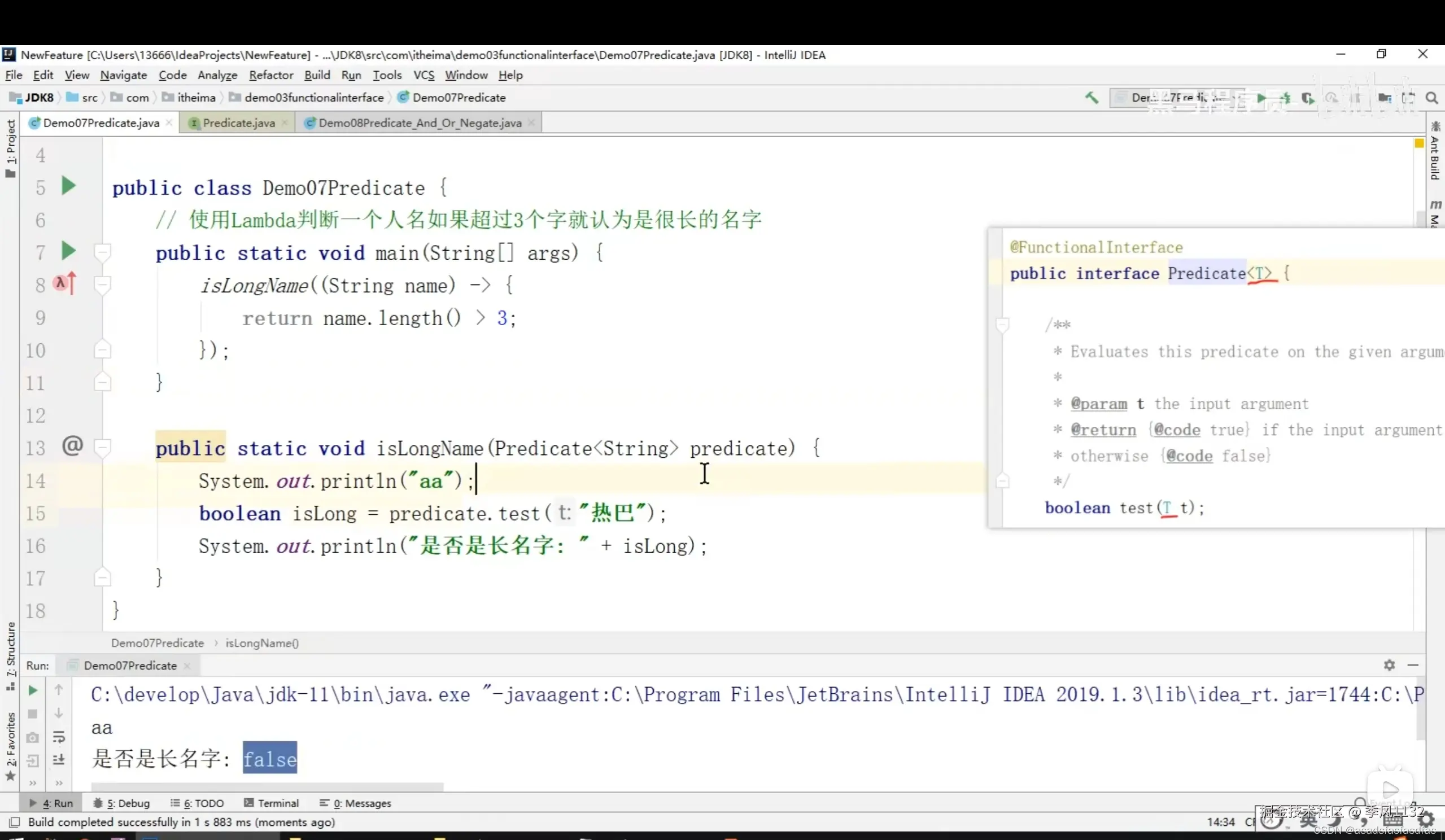Collapse isLongName method fold on line 13

point(103,447)
